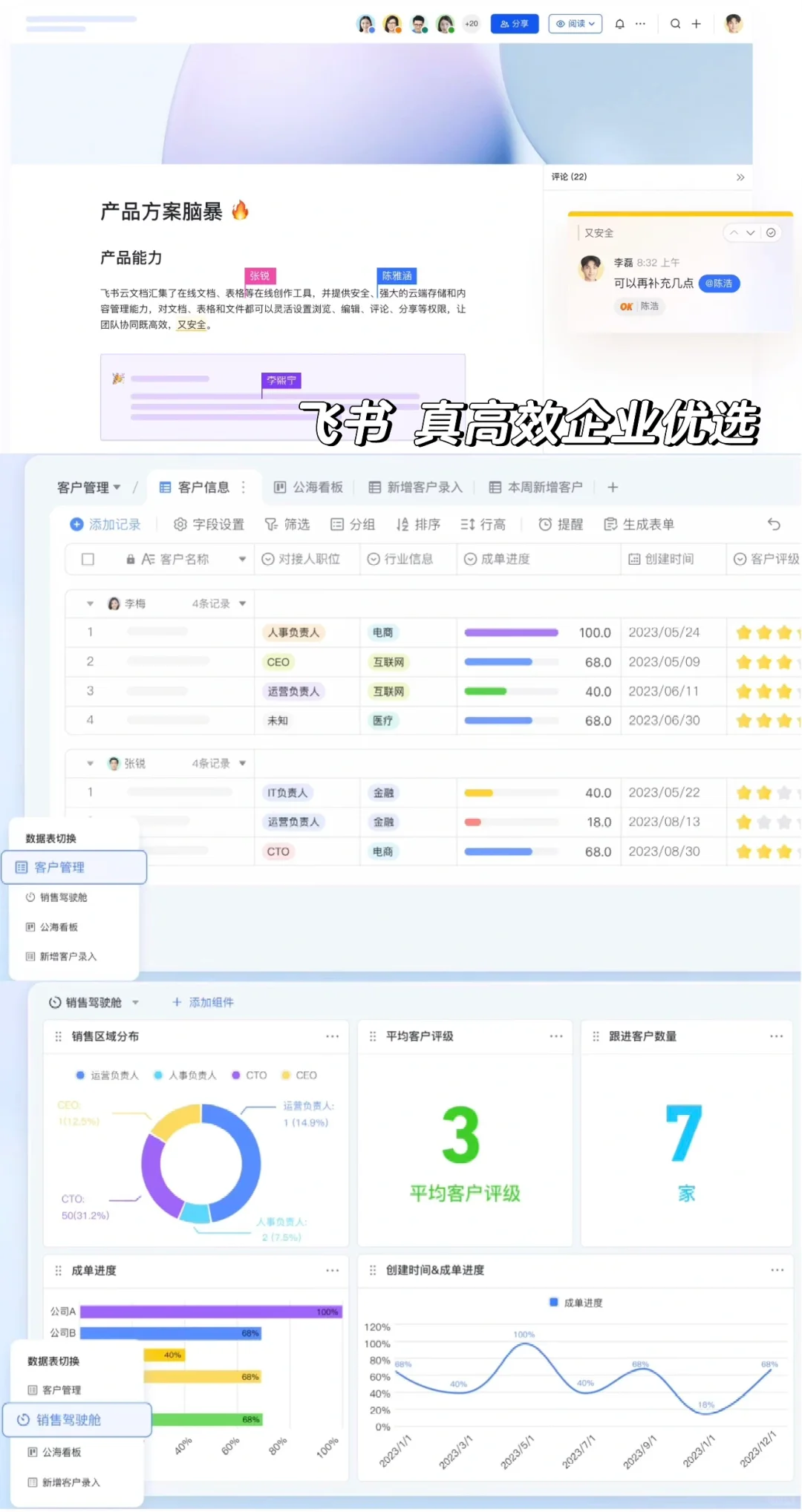Collapse the 张锐 group rows

(90, 763)
